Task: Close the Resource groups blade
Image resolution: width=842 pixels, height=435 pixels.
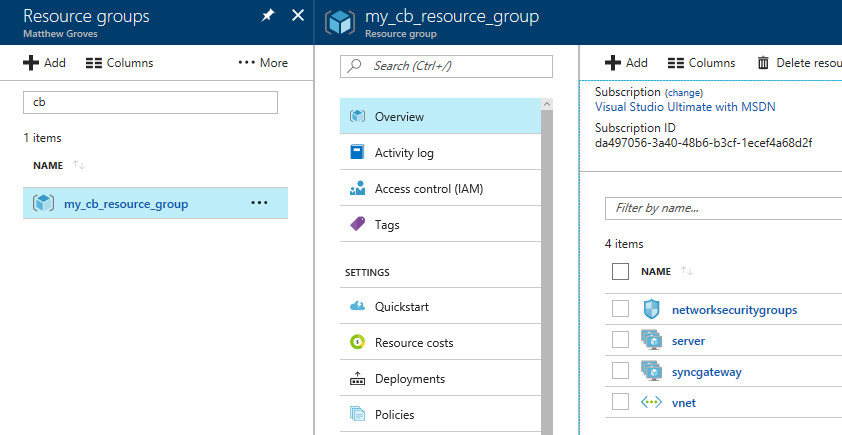Action: click(297, 16)
